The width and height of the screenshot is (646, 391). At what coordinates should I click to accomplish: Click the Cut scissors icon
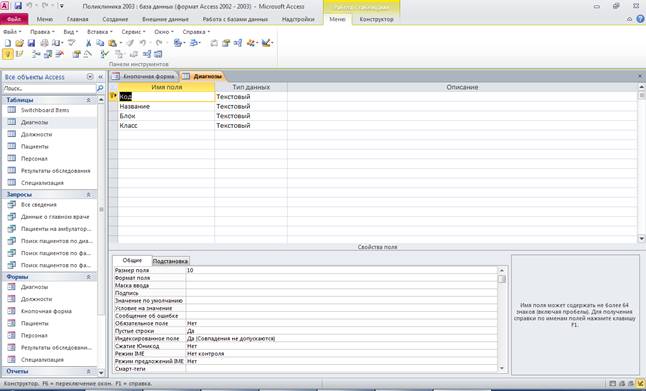coord(88,43)
